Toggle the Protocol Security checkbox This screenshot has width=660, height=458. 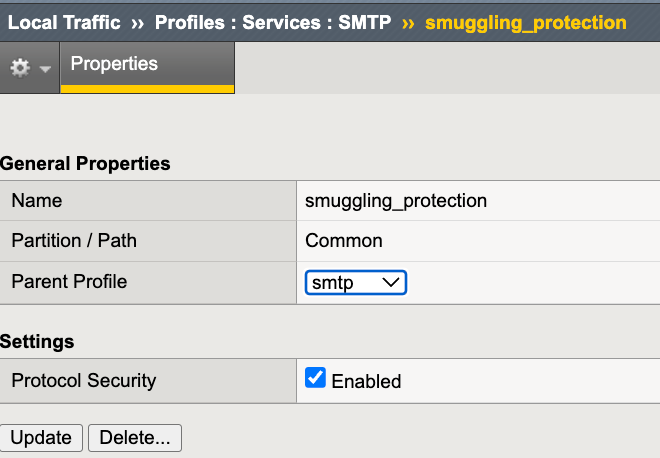tap(315, 379)
